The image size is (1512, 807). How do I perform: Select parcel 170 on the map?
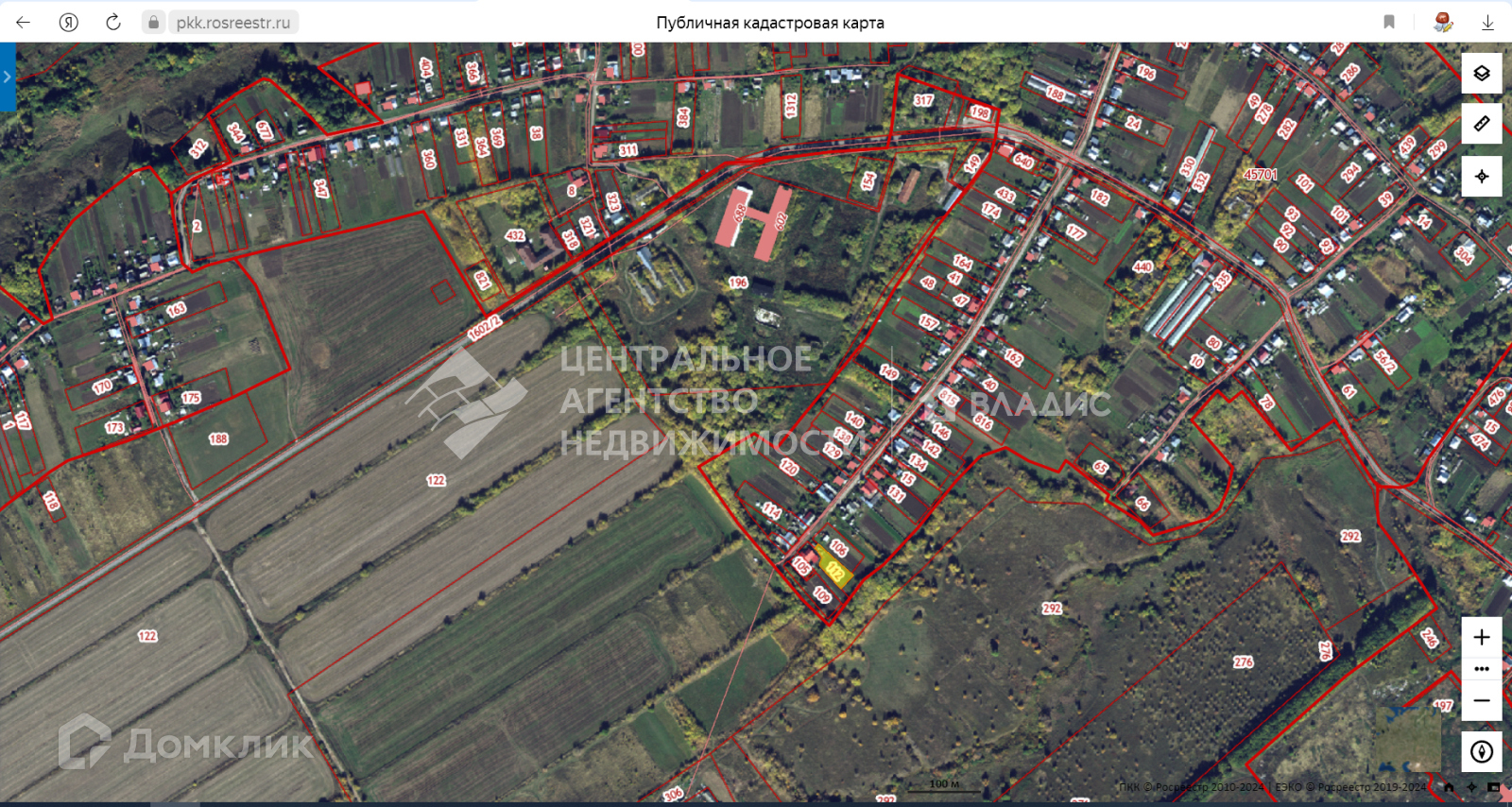(102, 386)
